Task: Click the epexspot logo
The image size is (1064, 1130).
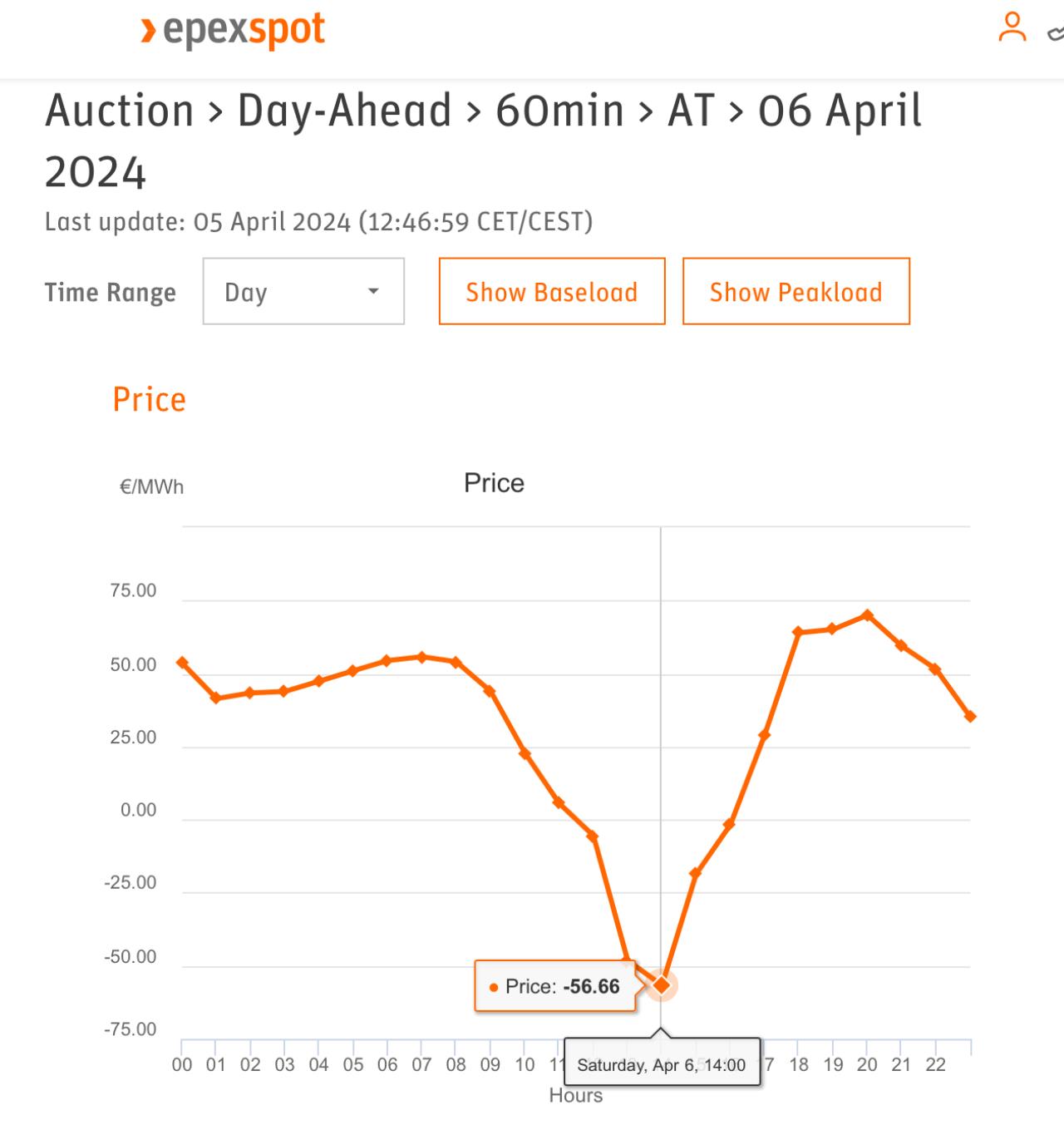Action: (233, 32)
